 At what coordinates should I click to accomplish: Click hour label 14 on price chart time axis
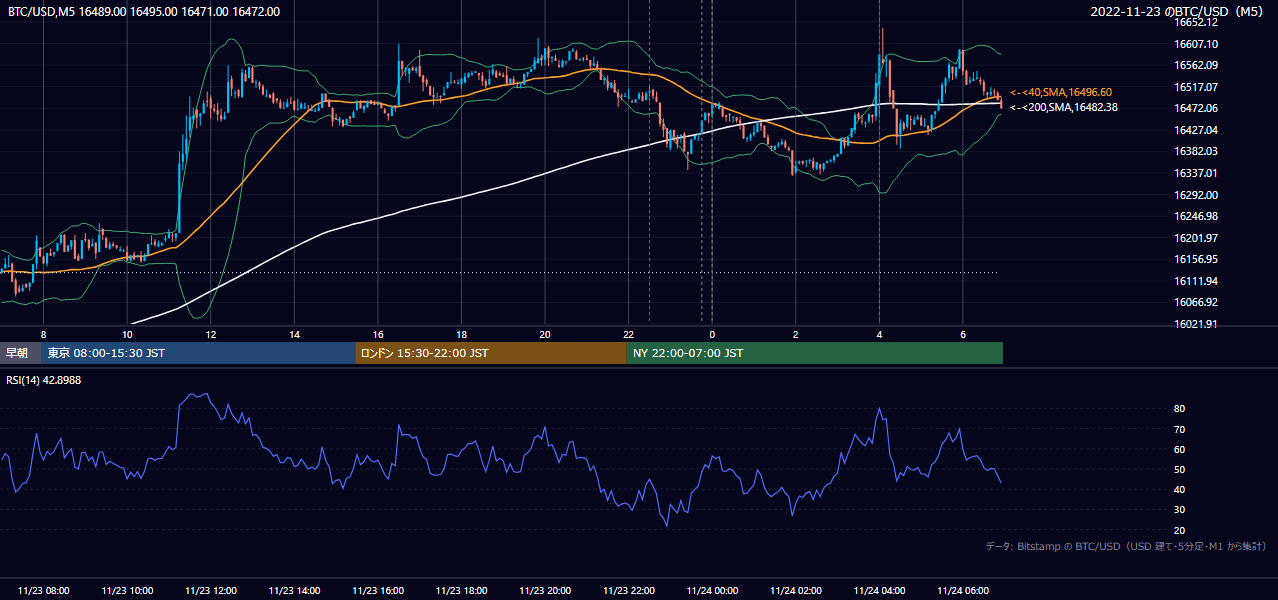[x=294, y=334]
